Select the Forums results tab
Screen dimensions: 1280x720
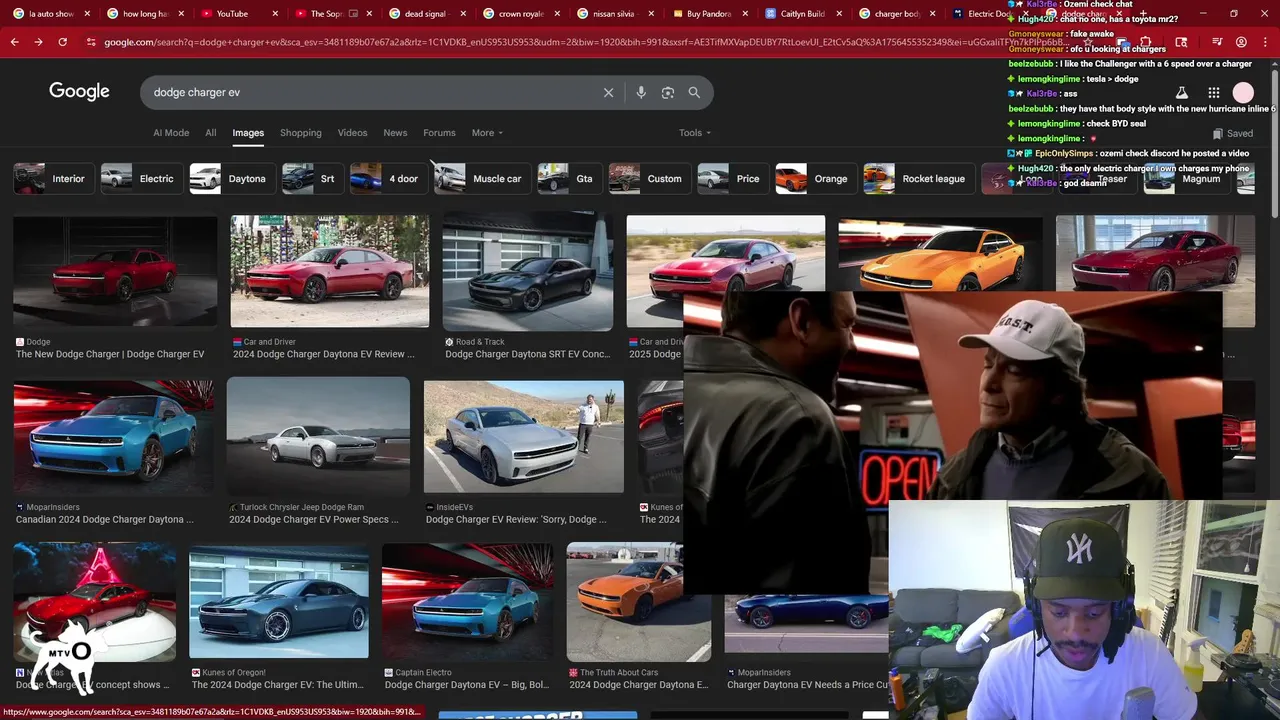point(439,133)
